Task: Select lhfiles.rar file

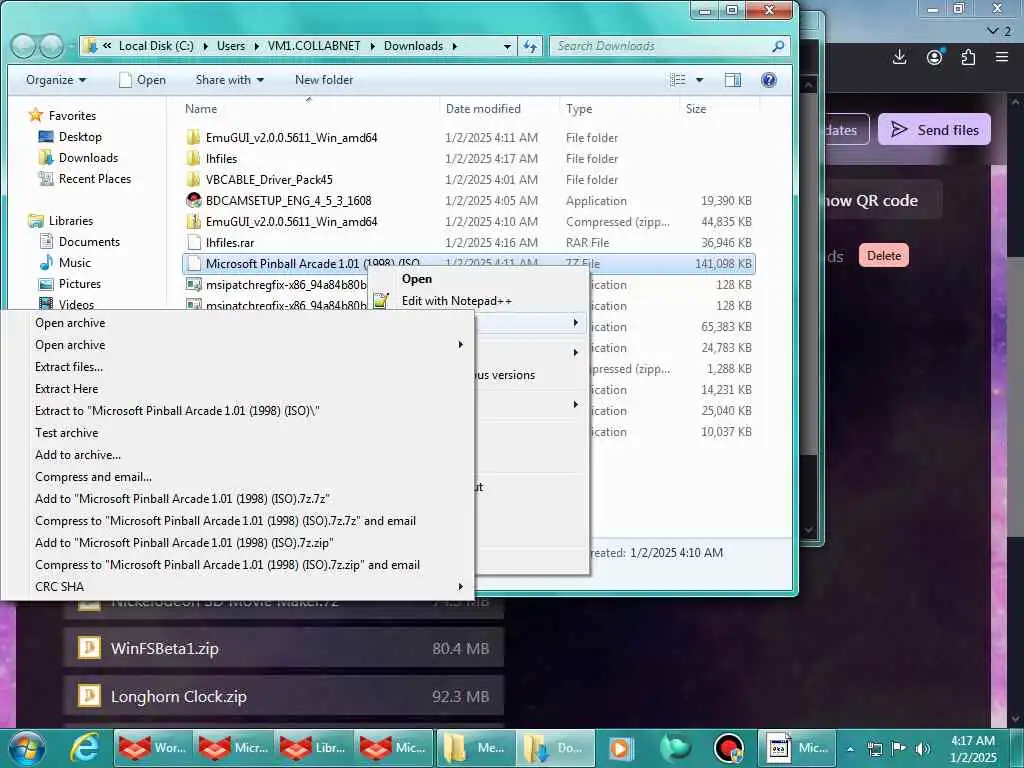Action: [229, 242]
